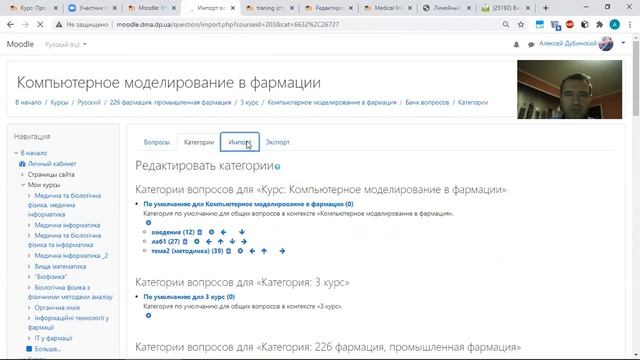Delete the введение (12) category with trash icon
Screen dimensions: 640x360
[200, 232]
